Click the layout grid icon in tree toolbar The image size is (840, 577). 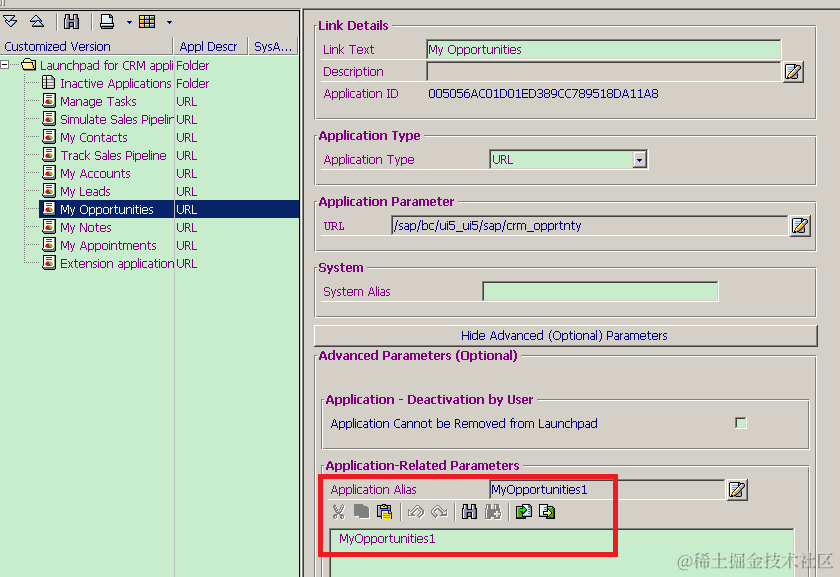tap(147, 21)
